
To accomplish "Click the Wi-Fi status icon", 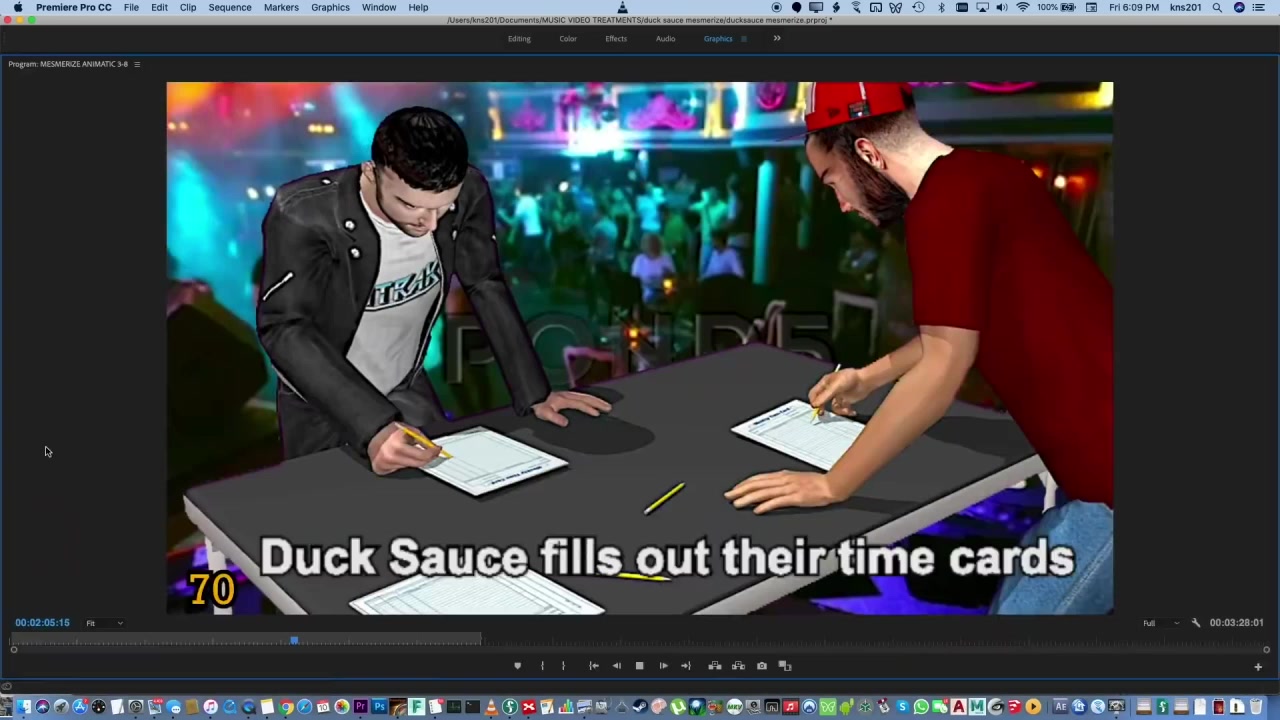I will tap(1022, 7).
